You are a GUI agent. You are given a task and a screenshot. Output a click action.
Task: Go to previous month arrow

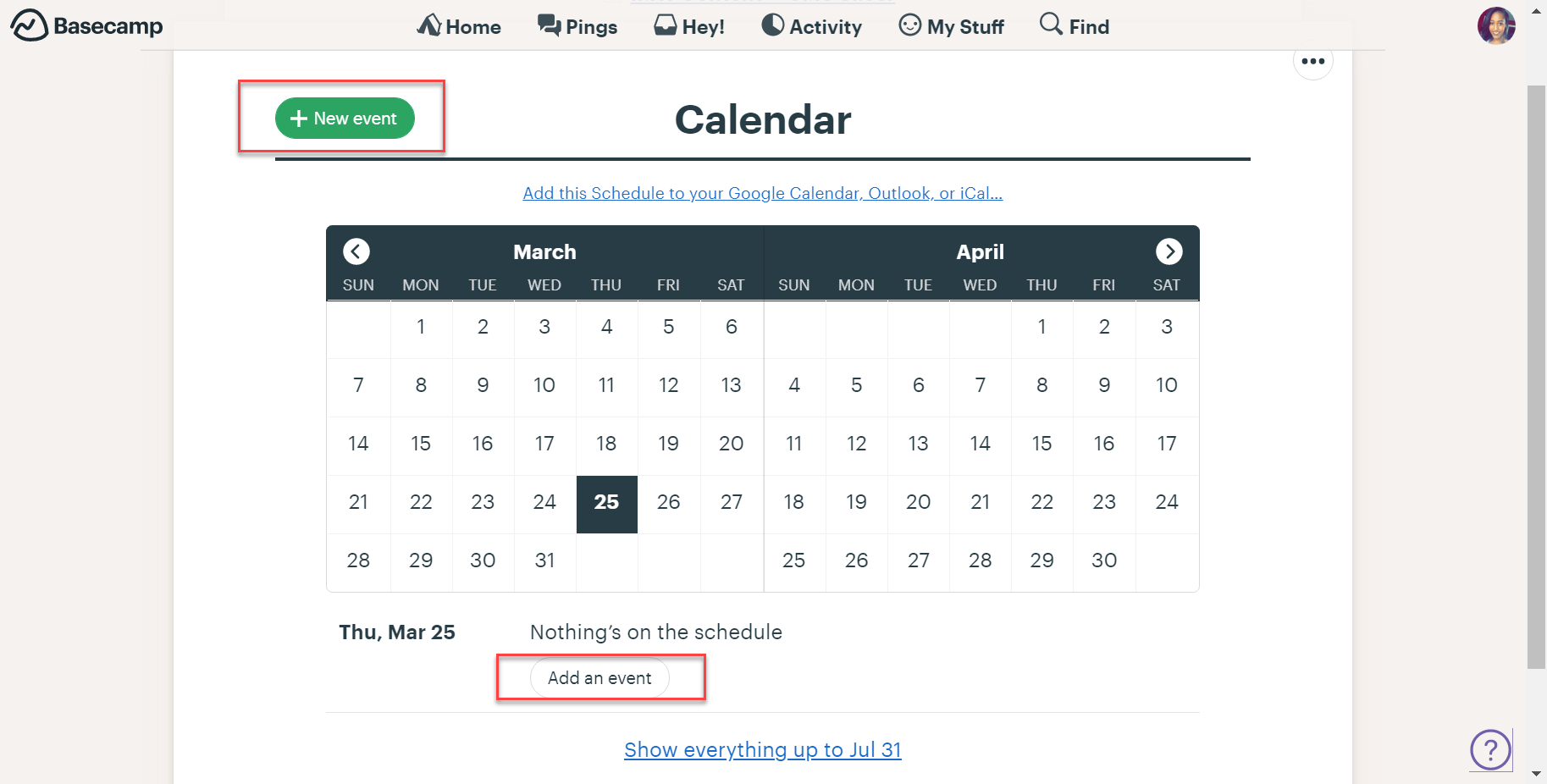(x=356, y=251)
